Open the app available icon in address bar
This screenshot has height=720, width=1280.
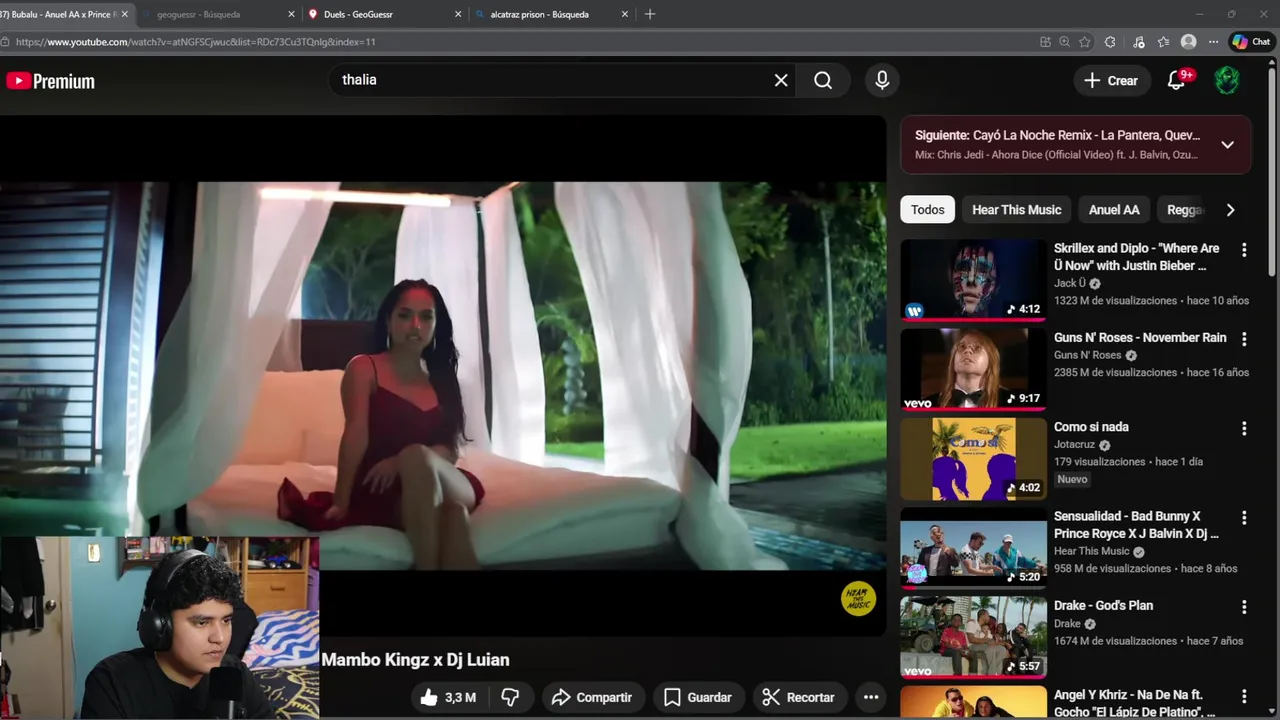(1045, 42)
